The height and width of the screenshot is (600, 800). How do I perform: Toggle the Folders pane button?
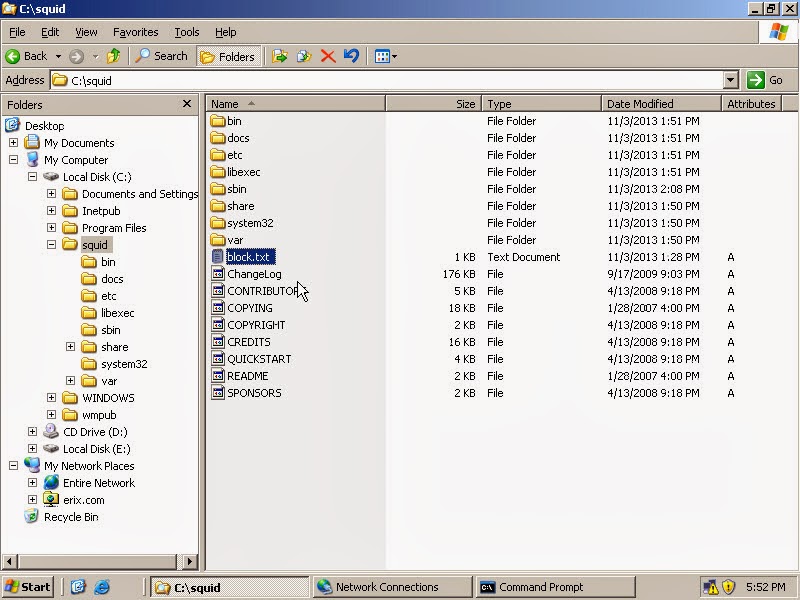tap(228, 57)
